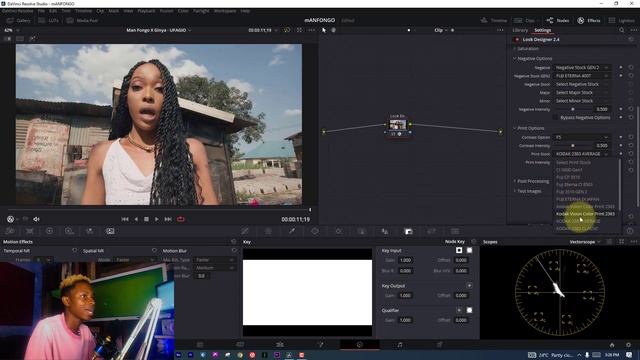Open the Color page icon at bottom

360,345
